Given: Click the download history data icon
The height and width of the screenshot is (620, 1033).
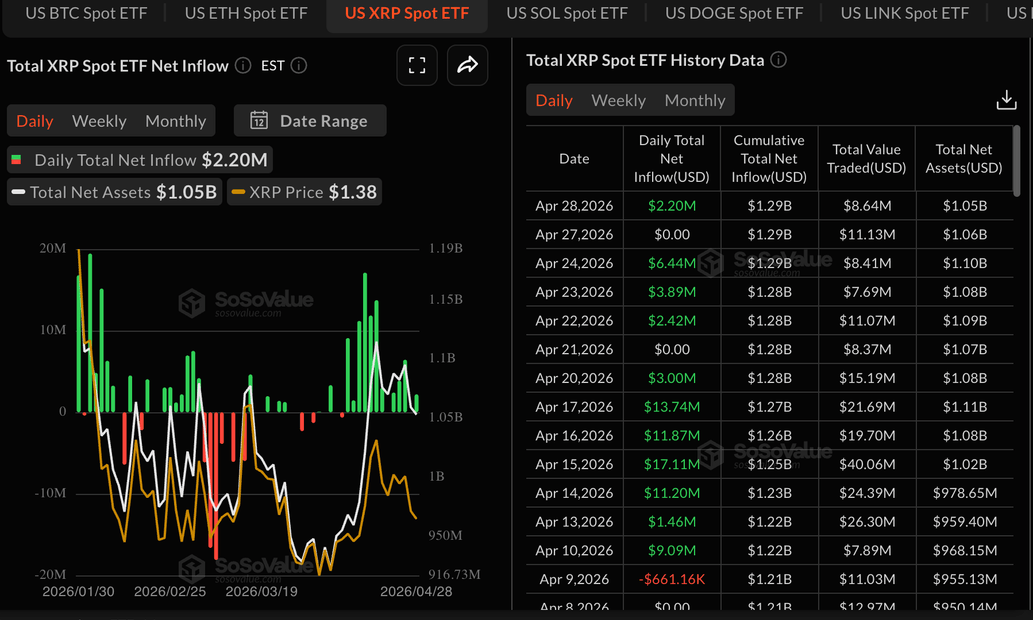Looking at the screenshot, I should tap(1006, 100).
